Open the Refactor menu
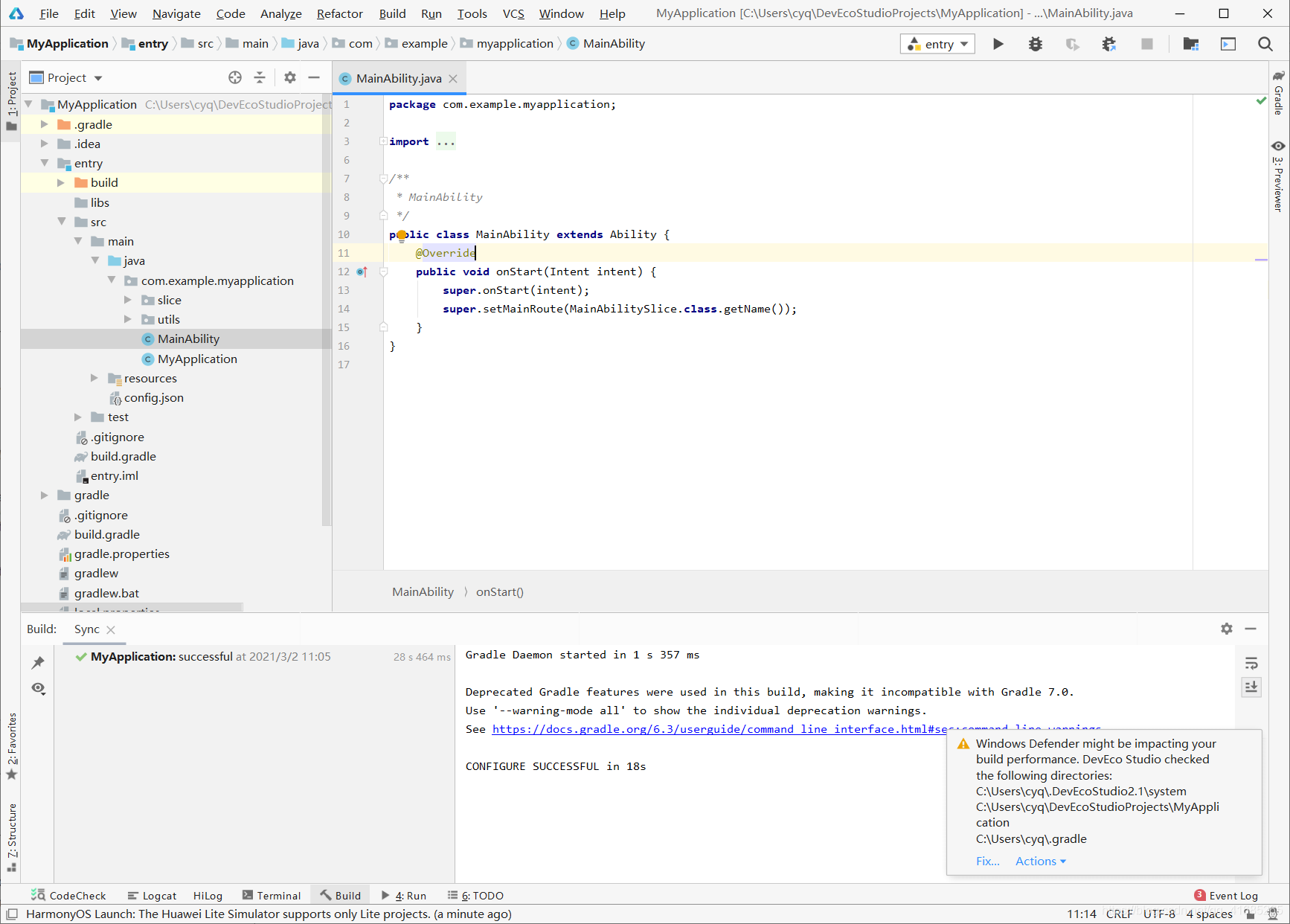This screenshot has height=924, width=1290. click(339, 13)
